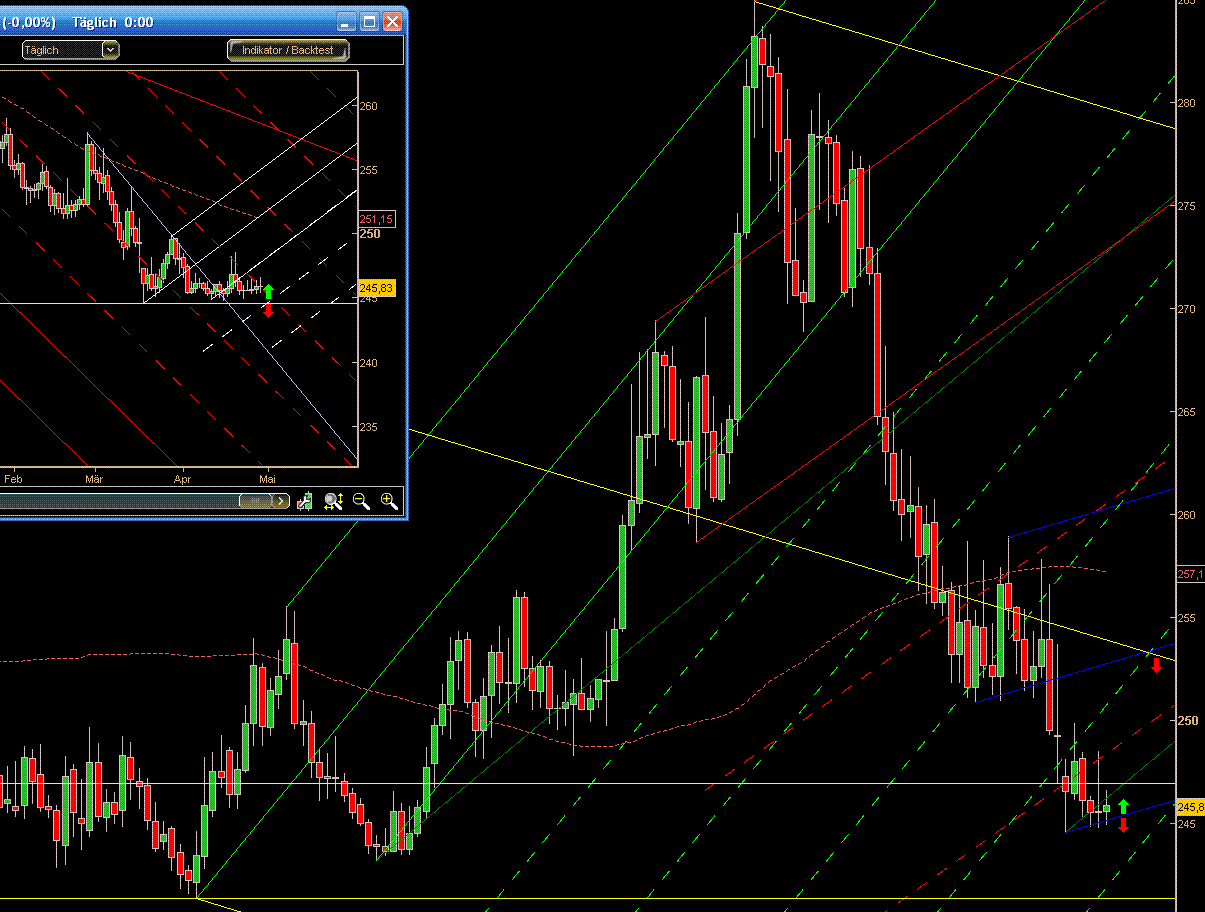Click the yellow 245,83 price label
Screen dimensions: 1205x912
(x=377, y=288)
